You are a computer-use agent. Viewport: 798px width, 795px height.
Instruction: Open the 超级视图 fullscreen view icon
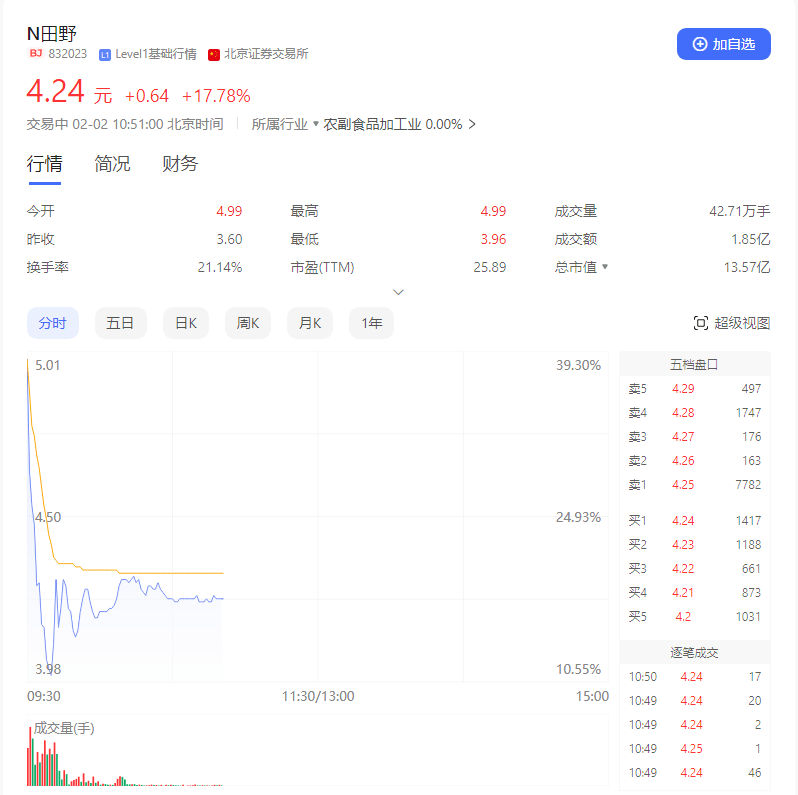tap(700, 323)
